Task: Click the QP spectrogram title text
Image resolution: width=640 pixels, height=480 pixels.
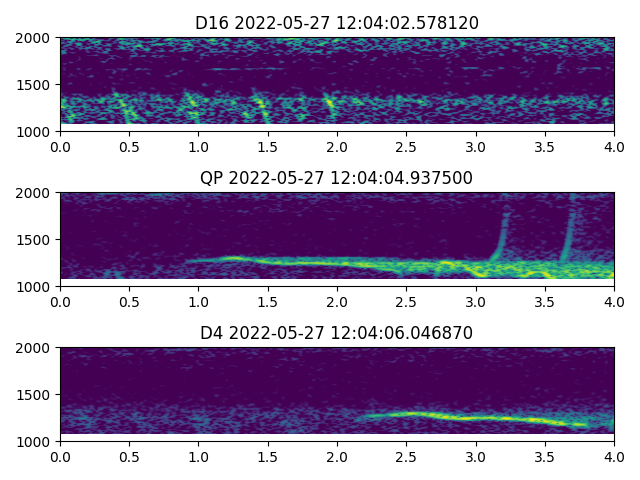Action: (x=336, y=178)
